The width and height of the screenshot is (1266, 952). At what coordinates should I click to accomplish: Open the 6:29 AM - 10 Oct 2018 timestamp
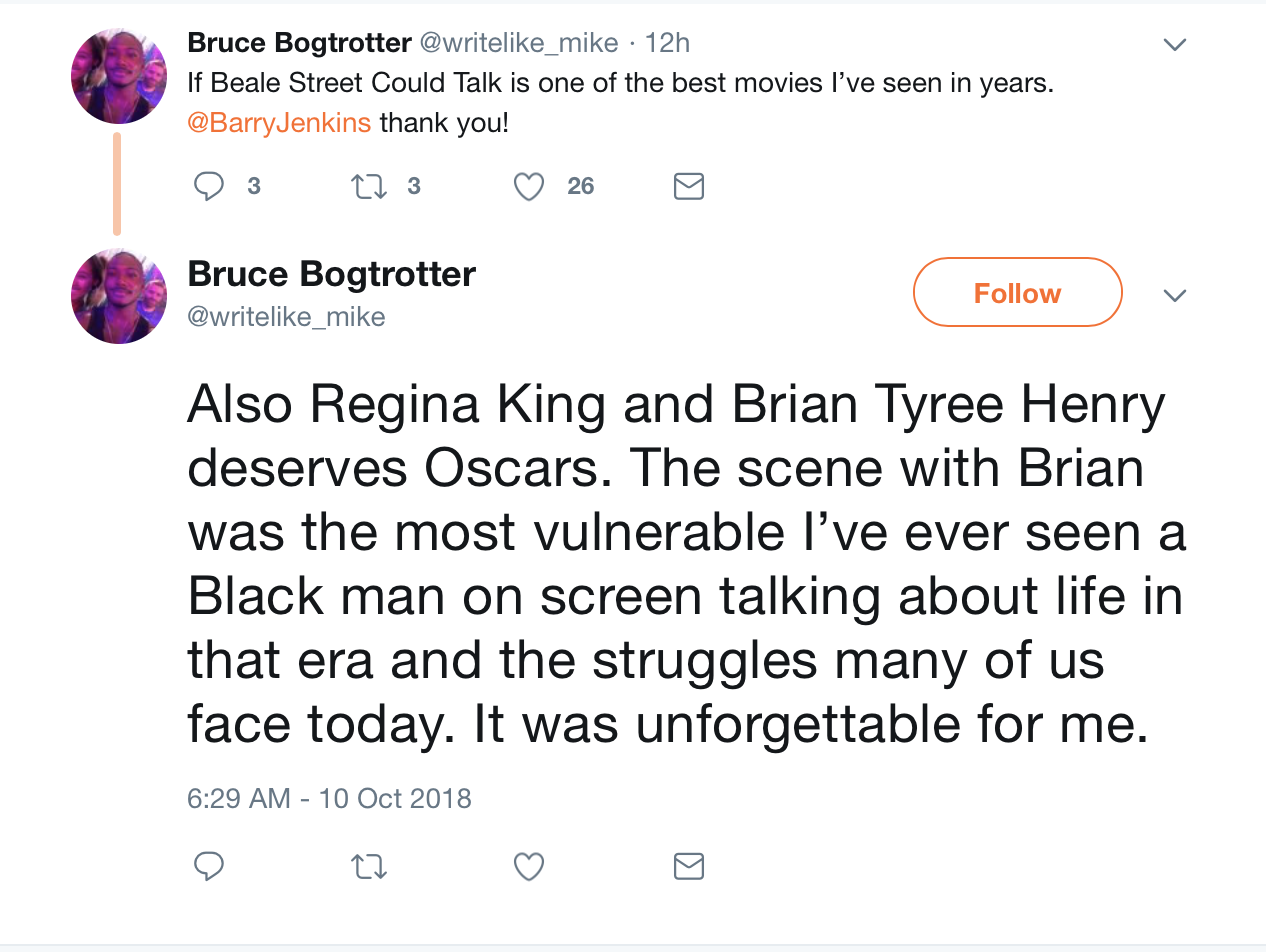pyautogui.click(x=329, y=798)
